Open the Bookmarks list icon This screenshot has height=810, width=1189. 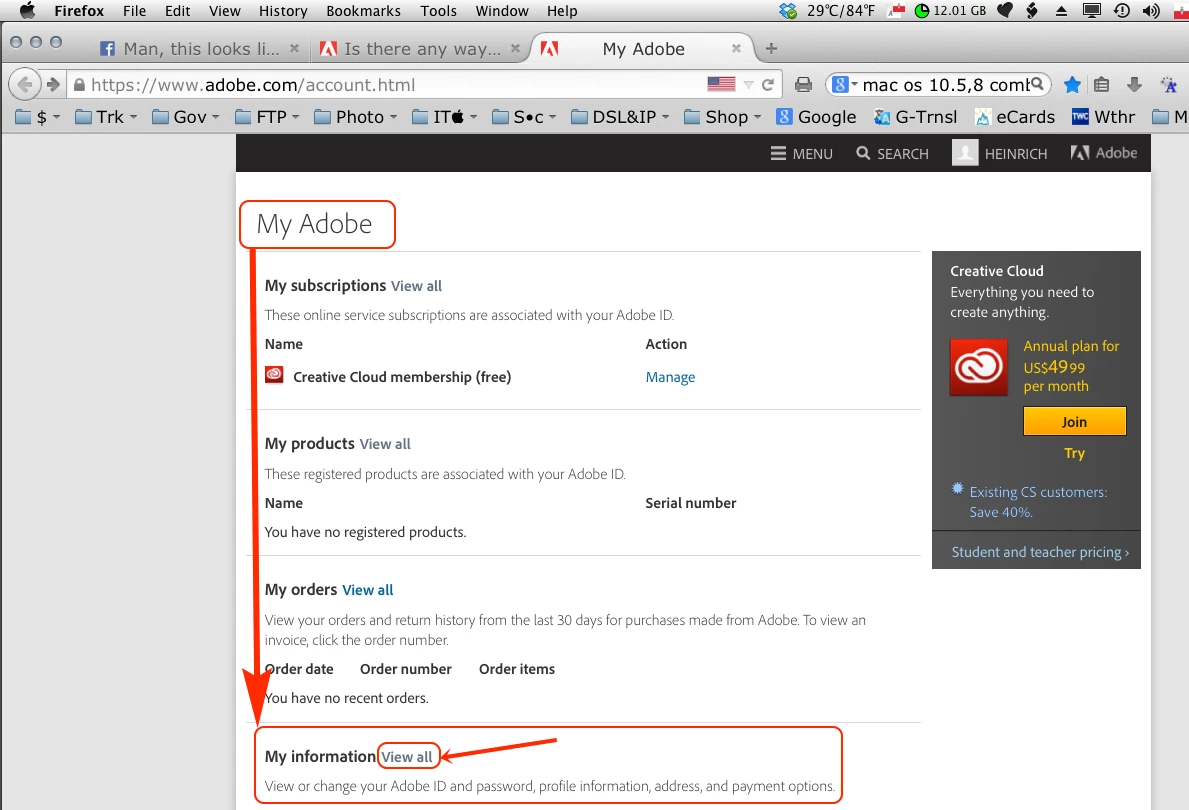(1102, 85)
